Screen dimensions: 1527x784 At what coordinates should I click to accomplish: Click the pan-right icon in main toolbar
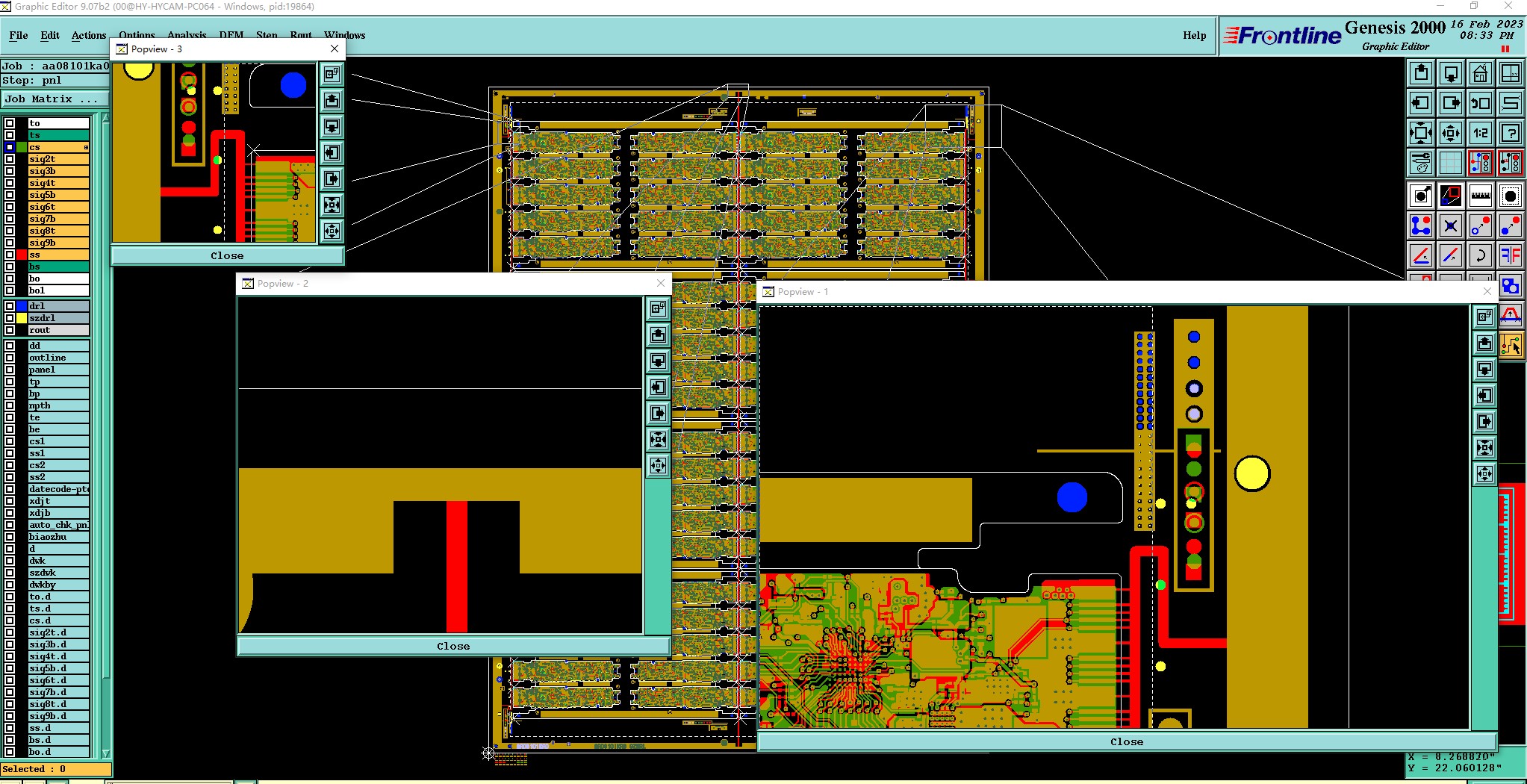click(1451, 103)
